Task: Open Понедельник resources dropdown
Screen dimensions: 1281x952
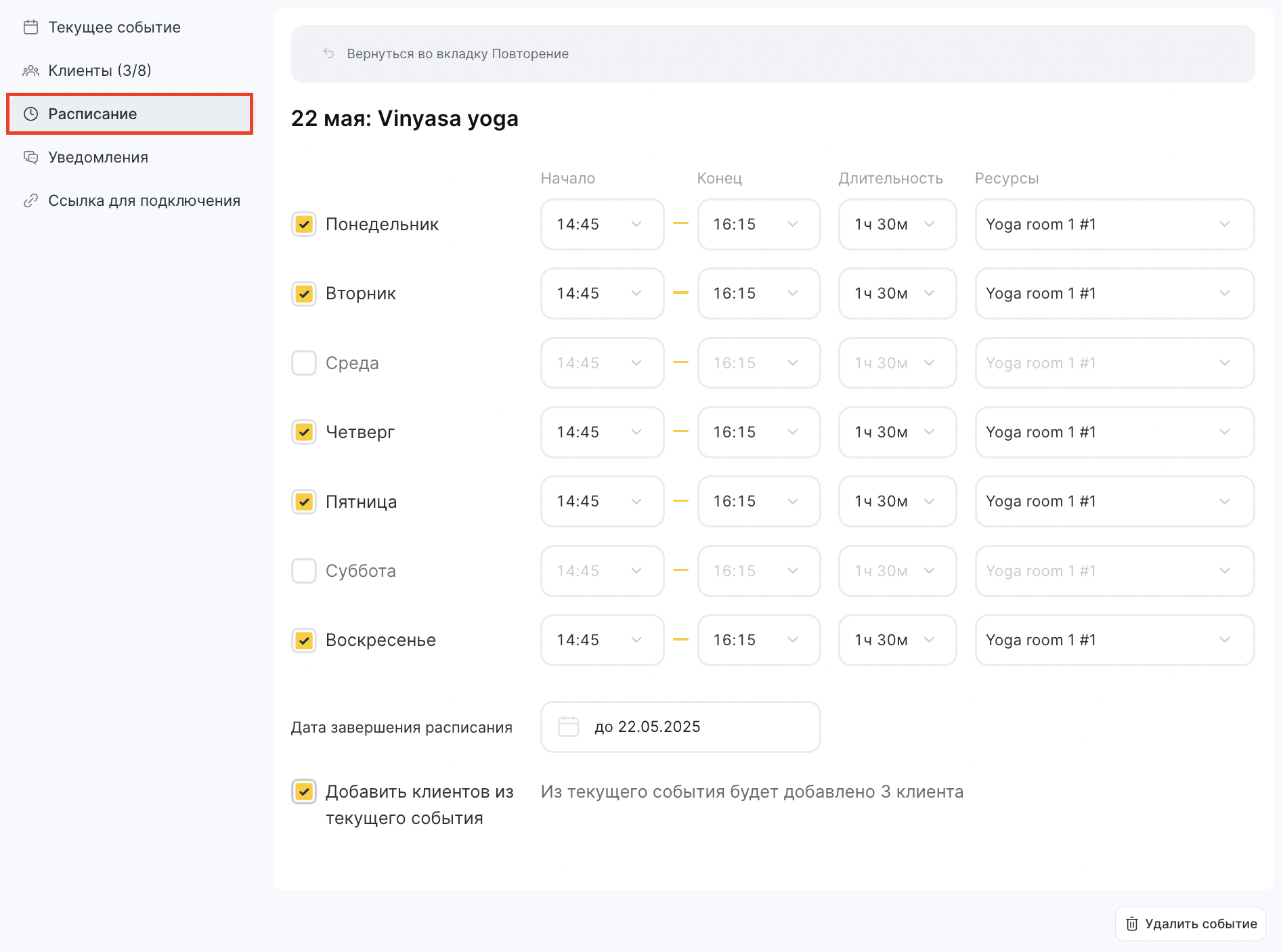Action: coord(1114,224)
